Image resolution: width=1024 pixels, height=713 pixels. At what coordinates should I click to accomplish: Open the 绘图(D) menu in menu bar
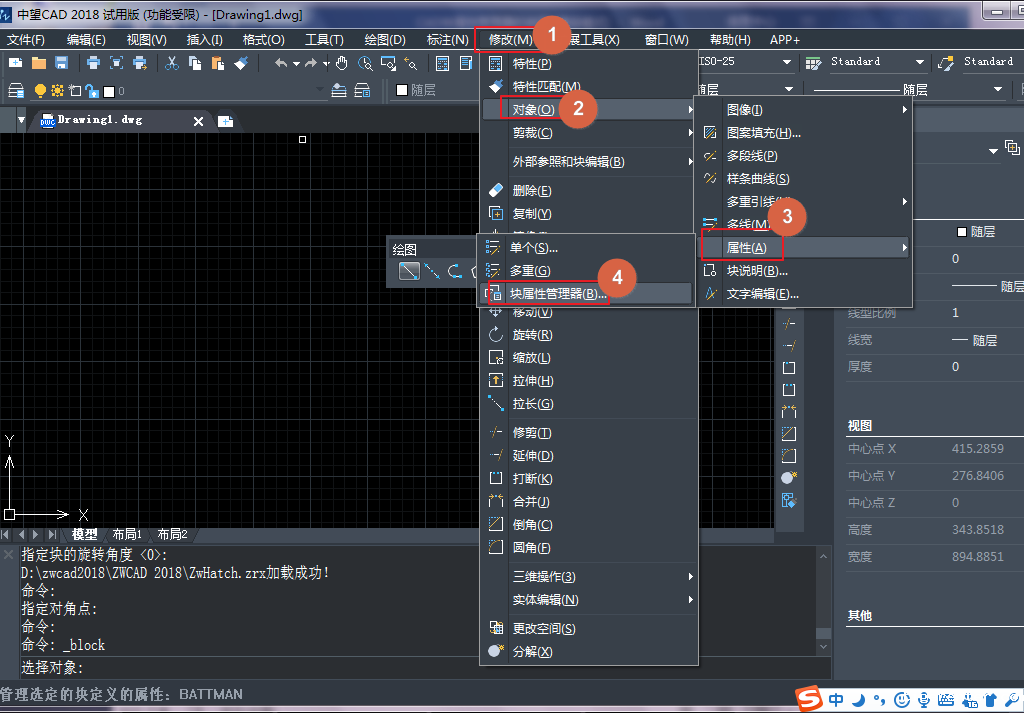coord(384,40)
